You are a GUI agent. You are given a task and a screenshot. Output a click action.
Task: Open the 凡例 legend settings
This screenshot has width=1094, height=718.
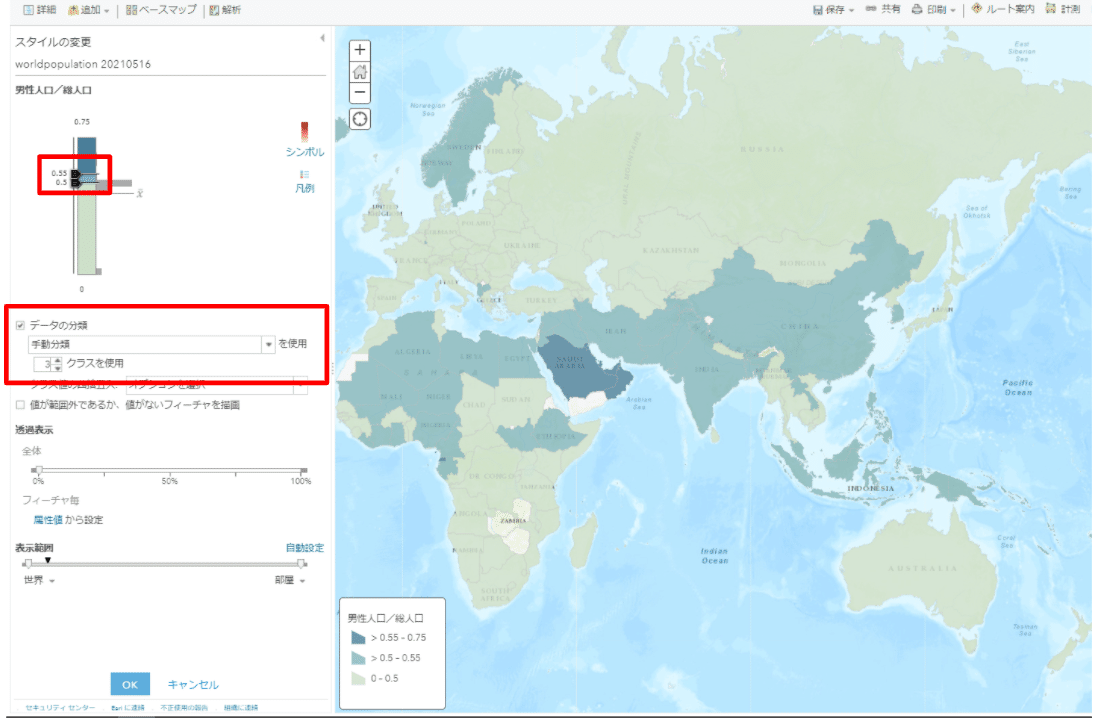[304, 181]
